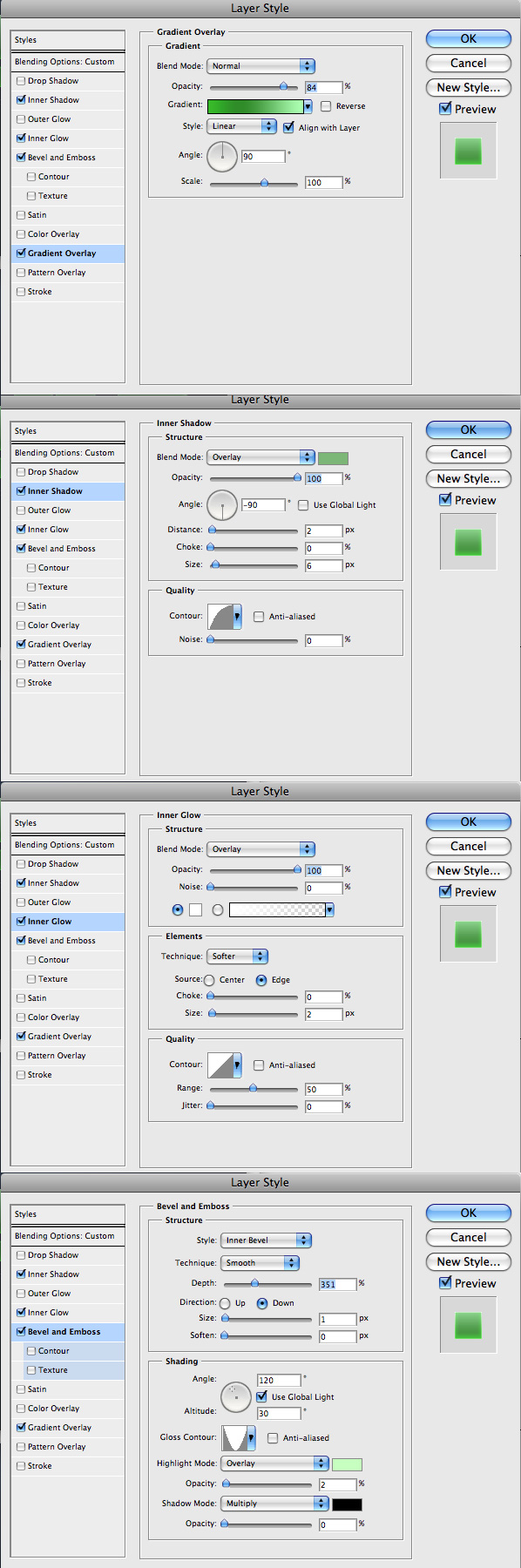The width and height of the screenshot is (521, 1568).
Task: Toggle the Align with Layer checkbox
Action: [289, 127]
